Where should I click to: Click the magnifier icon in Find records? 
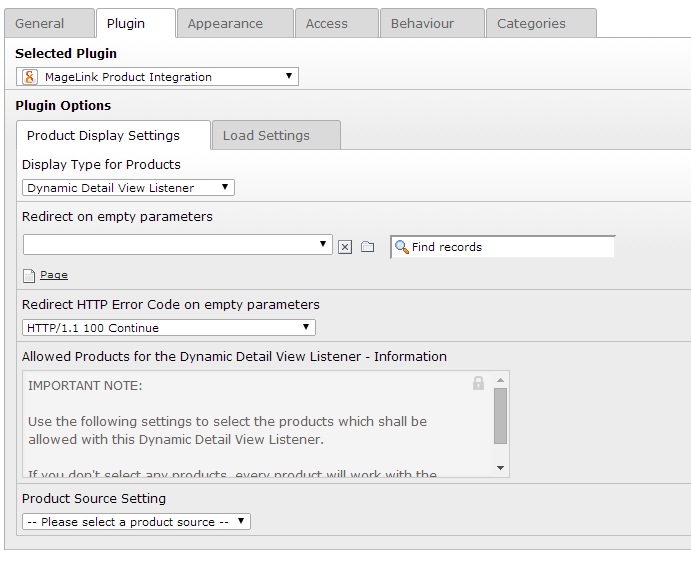tap(402, 247)
